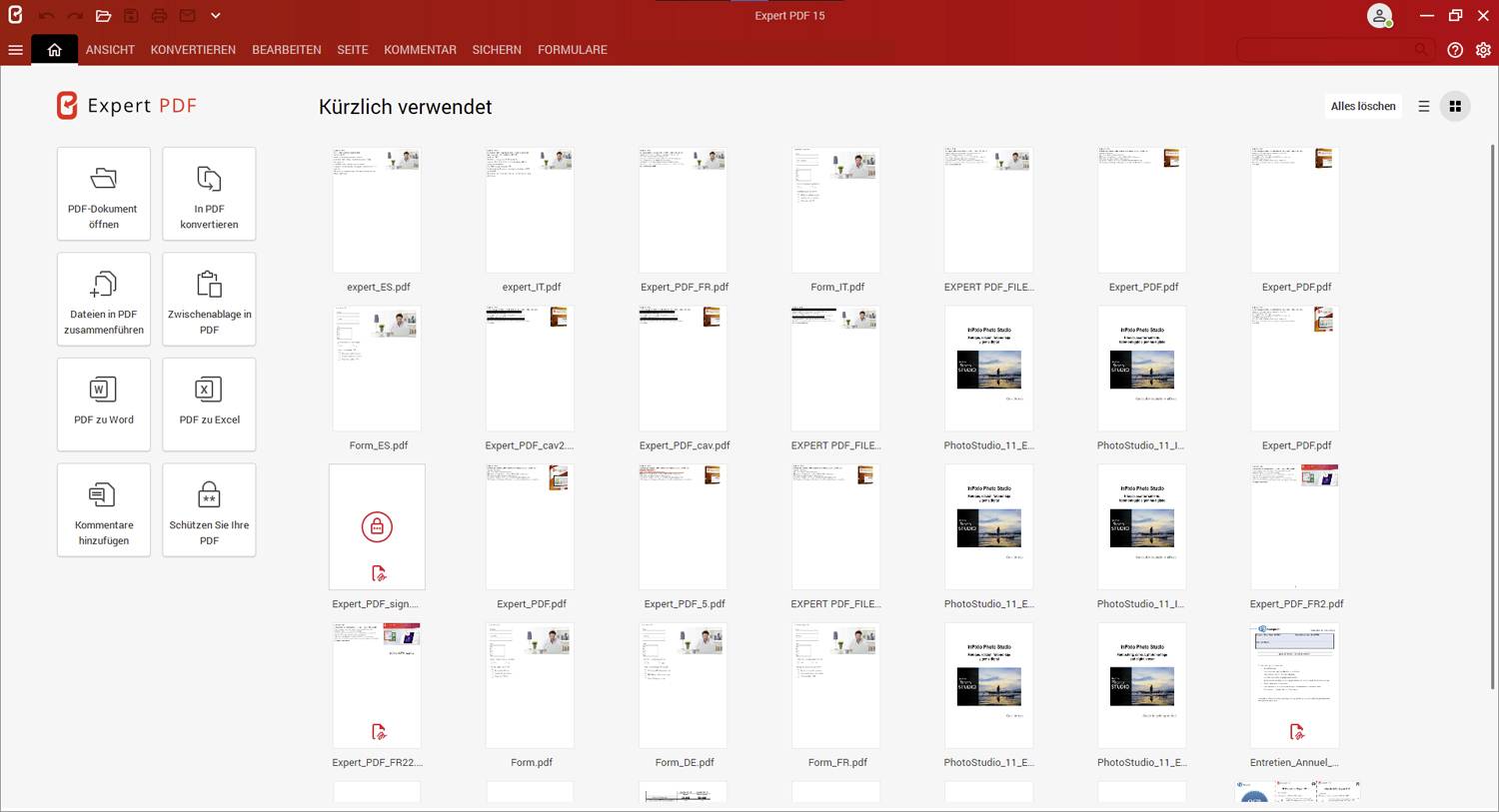Print via the printer toolbar icon
Viewport: 1499px width, 812px height.
158,15
